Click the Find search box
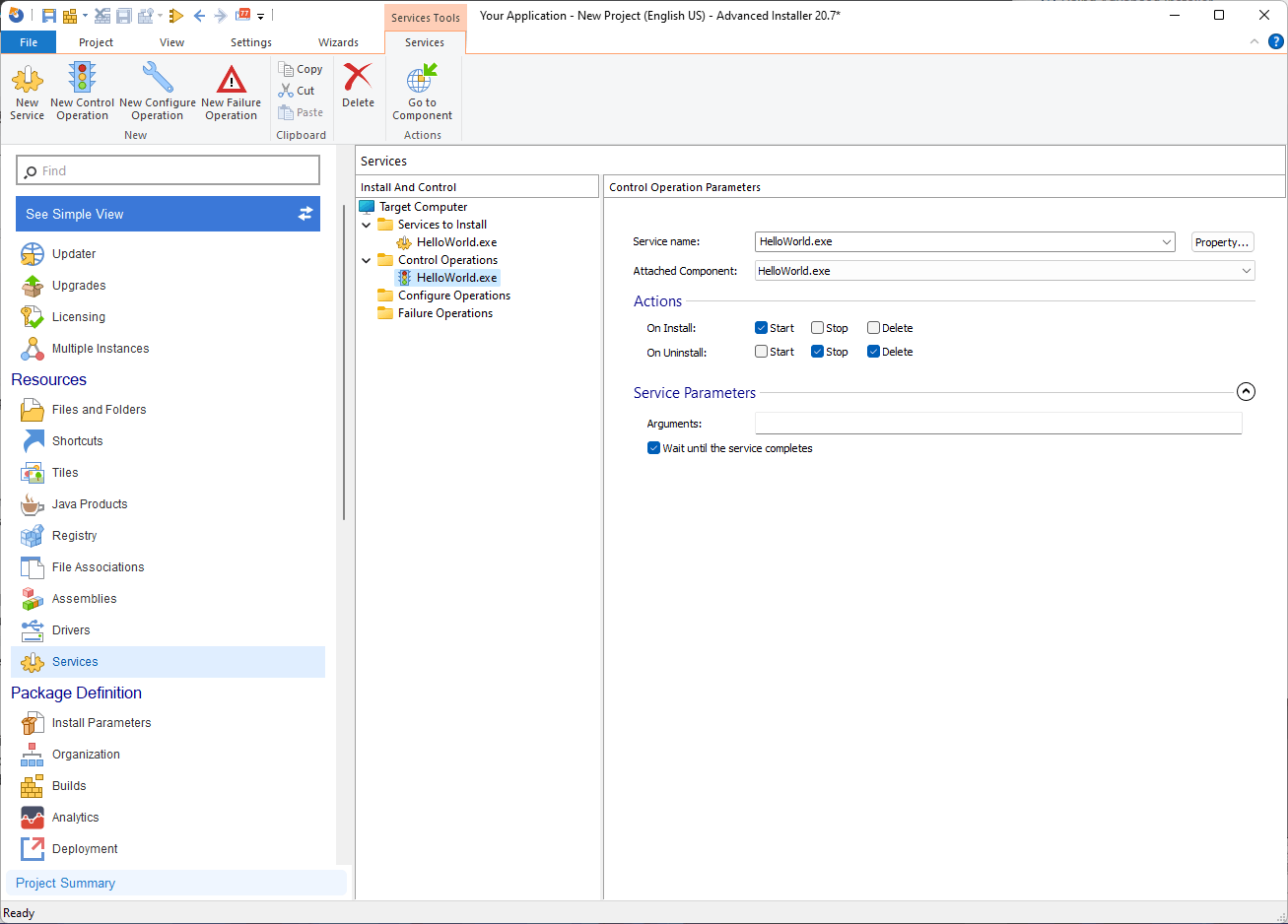Screen dimensions: 1288x924 168,170
